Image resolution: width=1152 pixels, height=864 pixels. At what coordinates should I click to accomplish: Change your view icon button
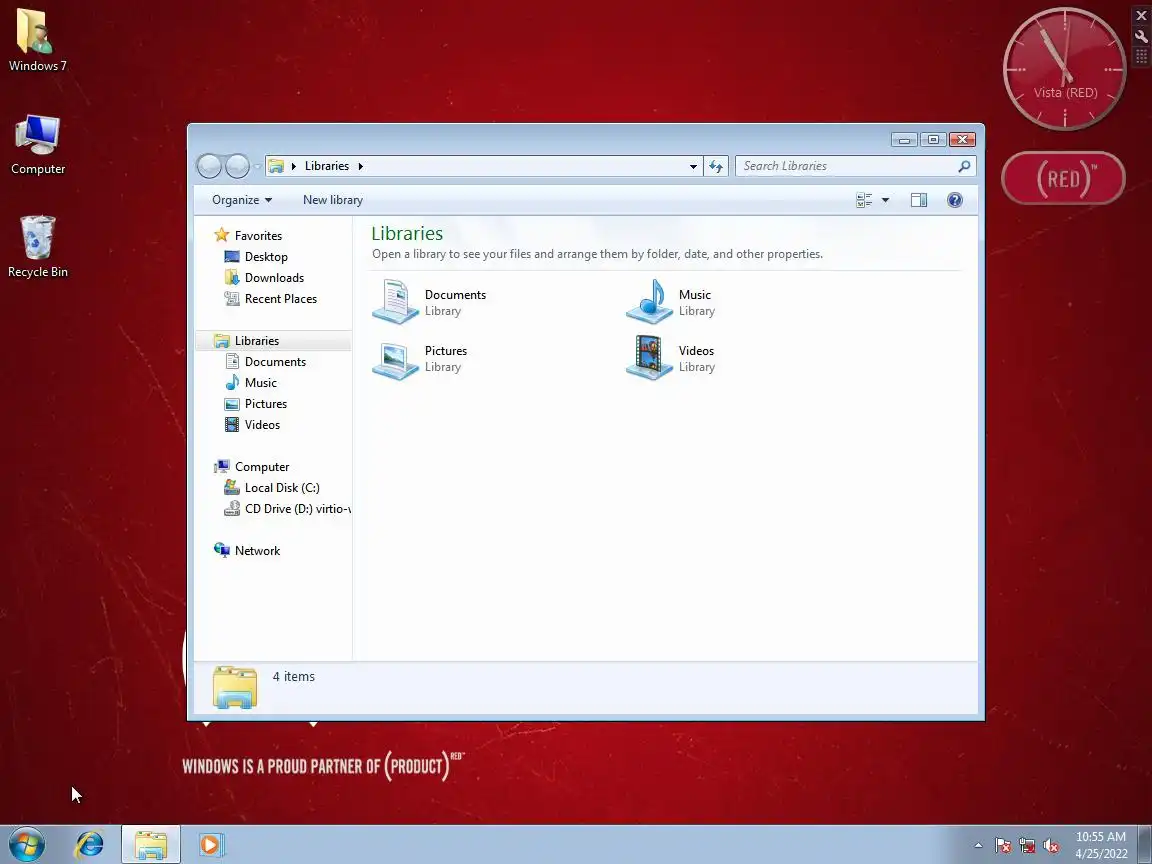point(864,200)
